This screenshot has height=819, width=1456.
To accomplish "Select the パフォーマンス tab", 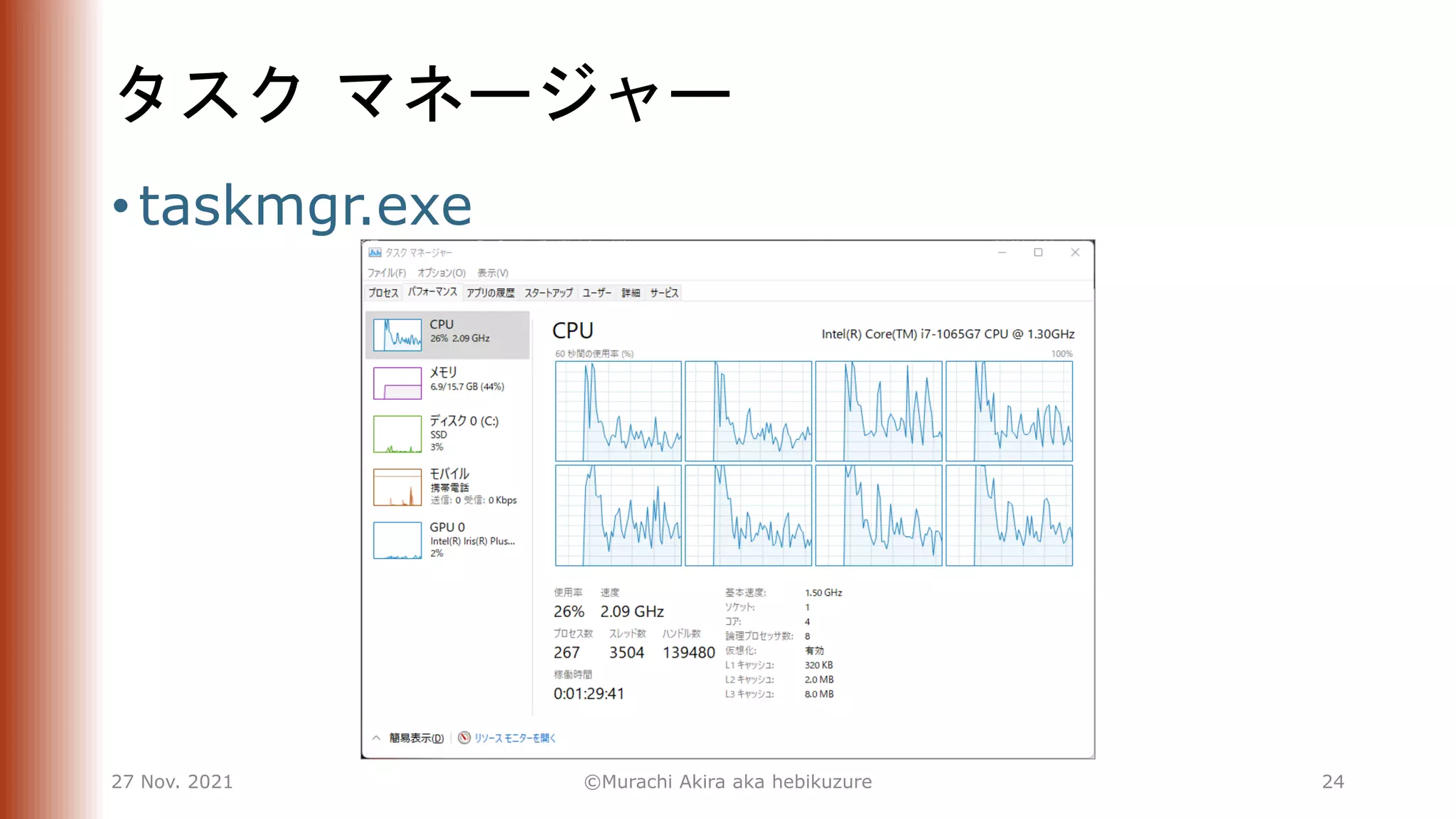I will coord(432,292).
